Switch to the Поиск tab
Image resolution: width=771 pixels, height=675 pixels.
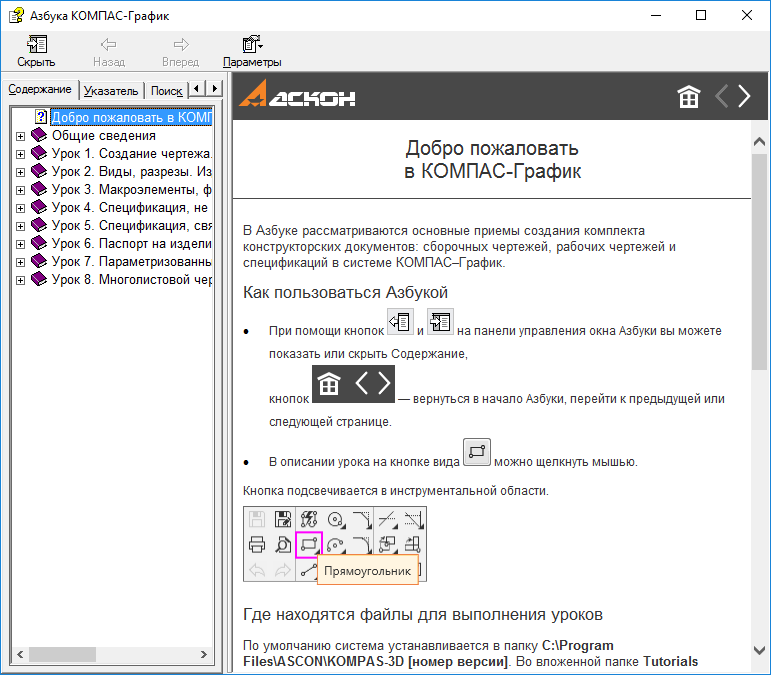pyautogui.click(x=166, y=90)
